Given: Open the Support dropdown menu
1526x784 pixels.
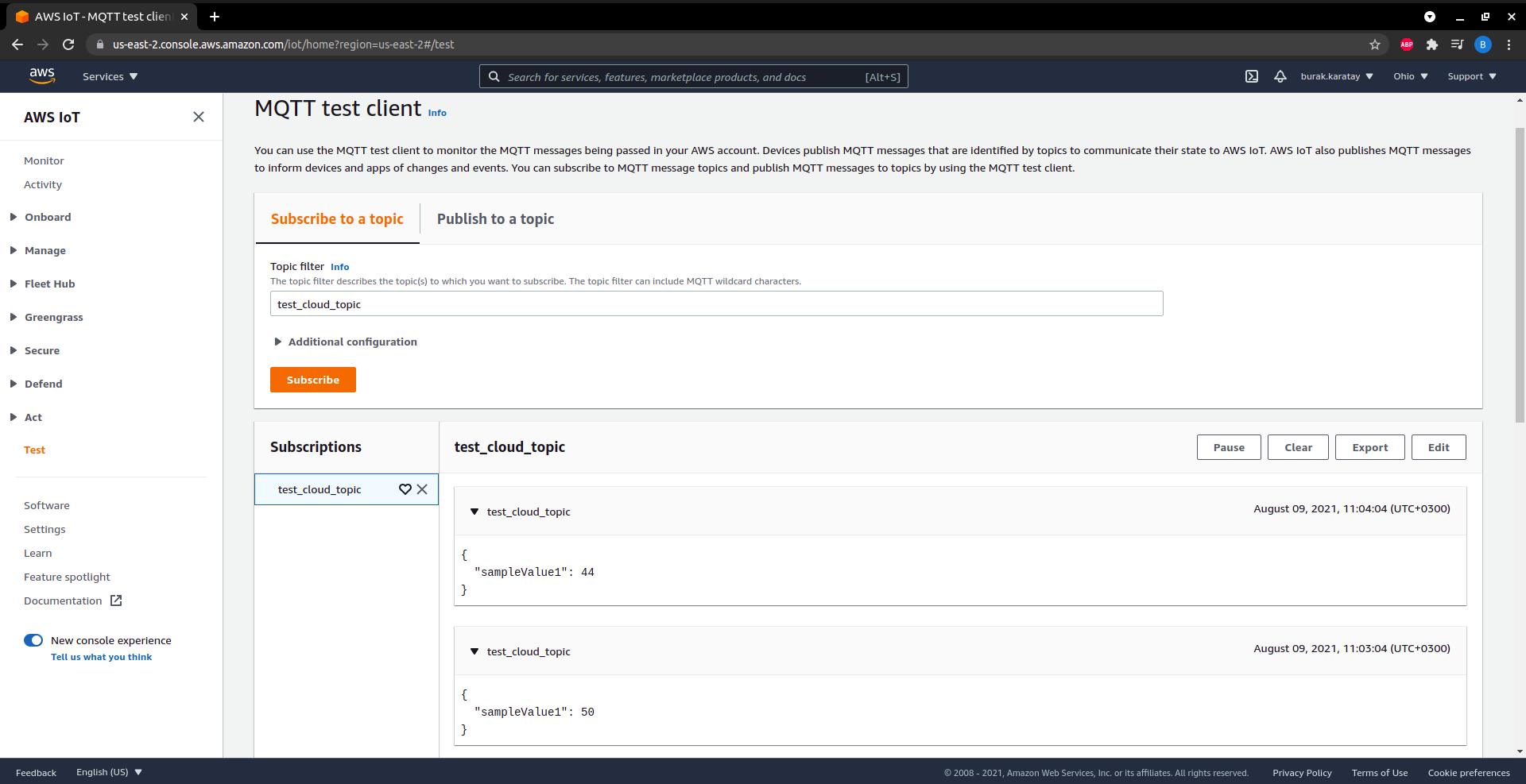Looking at the screenshot, I should point(1472,76).
